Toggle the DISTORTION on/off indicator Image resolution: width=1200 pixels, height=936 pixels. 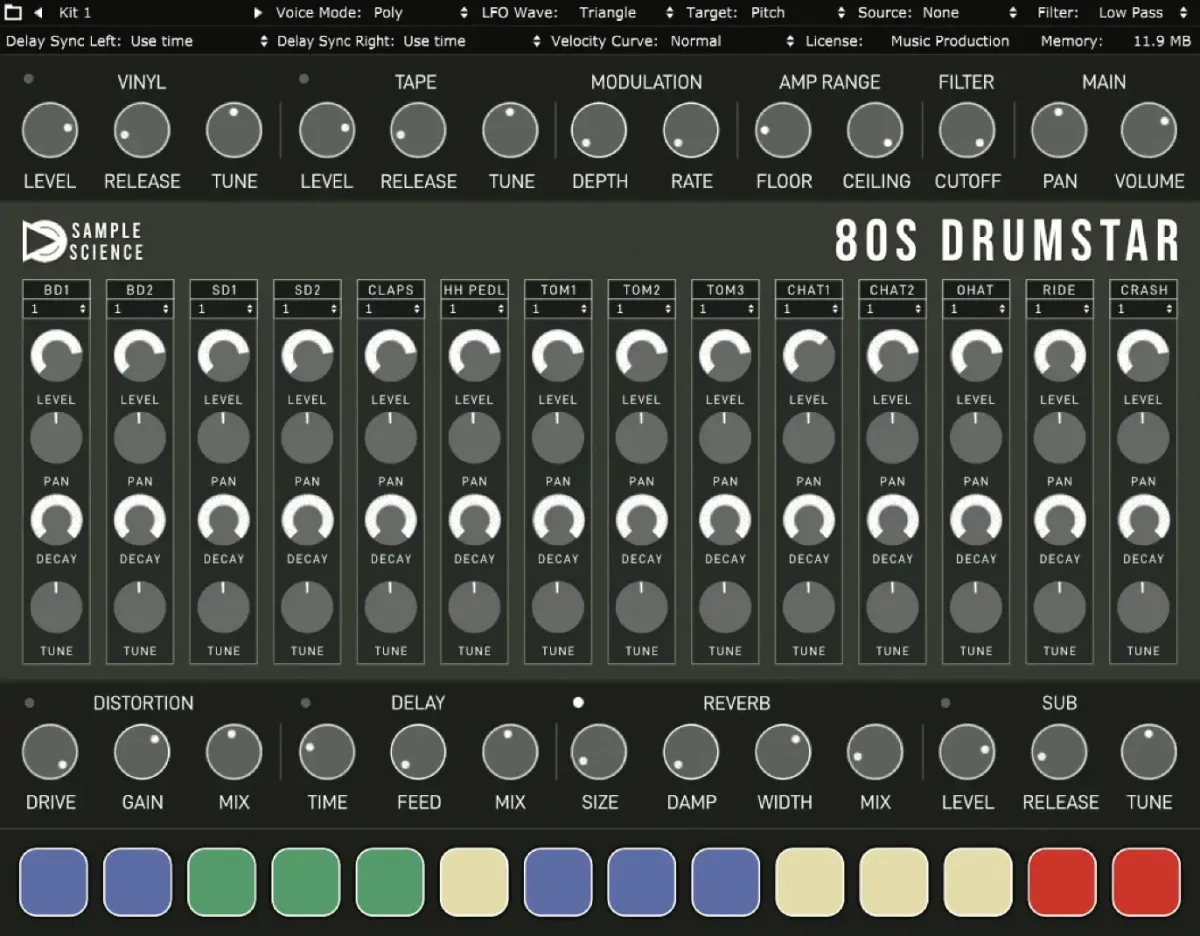click(29, 703)
